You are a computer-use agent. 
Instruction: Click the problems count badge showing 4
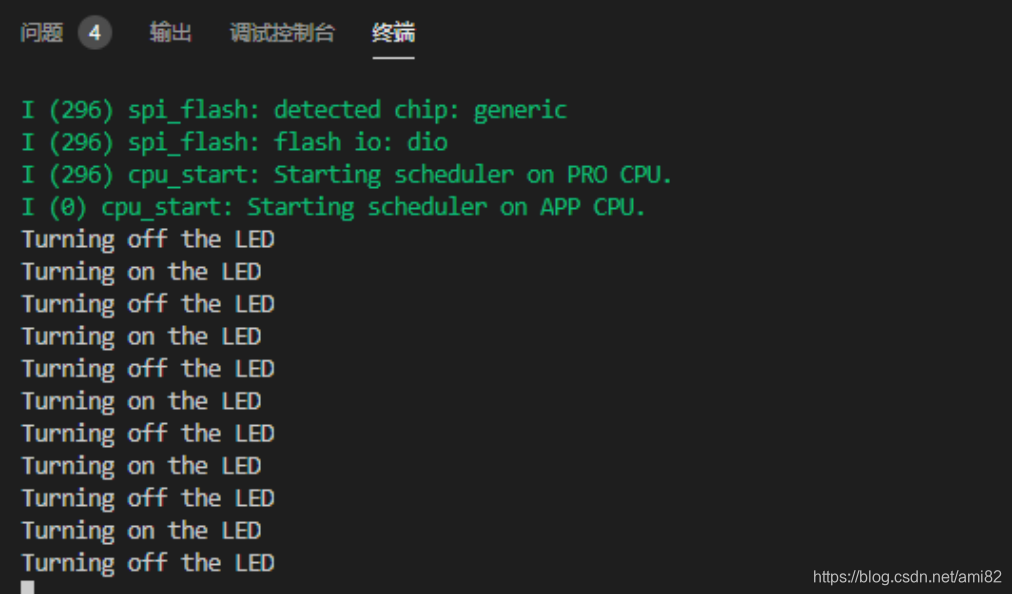(x=95, y=31)
